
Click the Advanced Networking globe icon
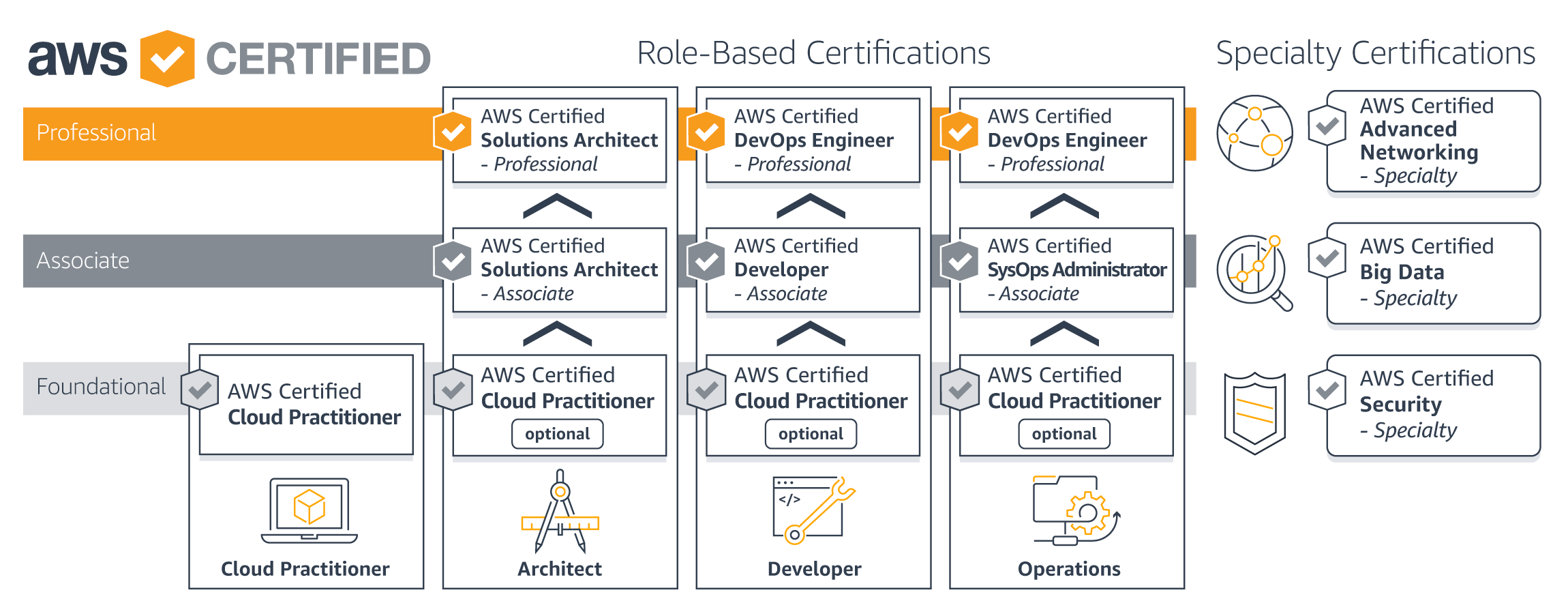pos(1254,133)
